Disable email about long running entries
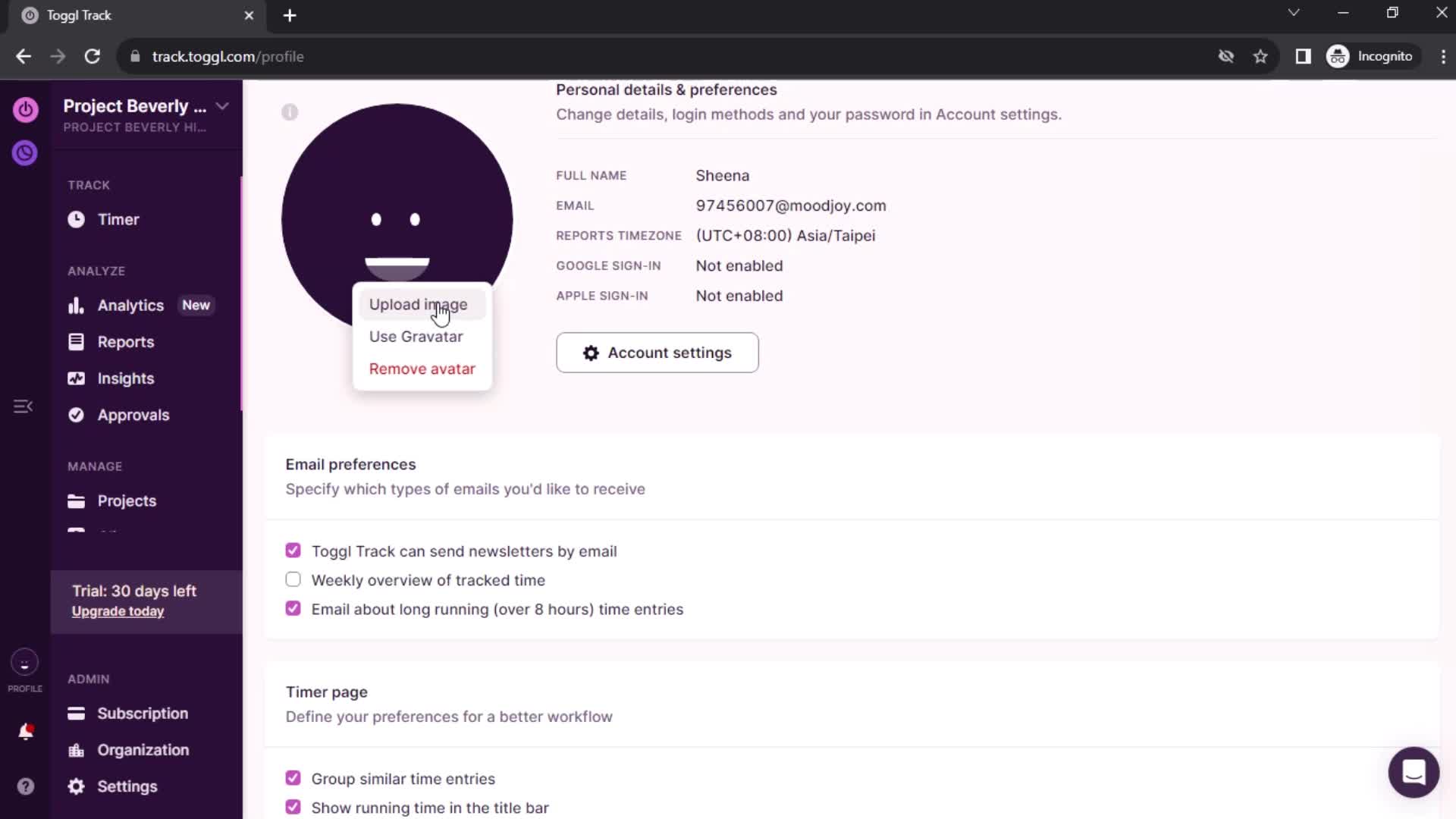The width and height of the screenshot is (1456, 819). click(293, 609)
